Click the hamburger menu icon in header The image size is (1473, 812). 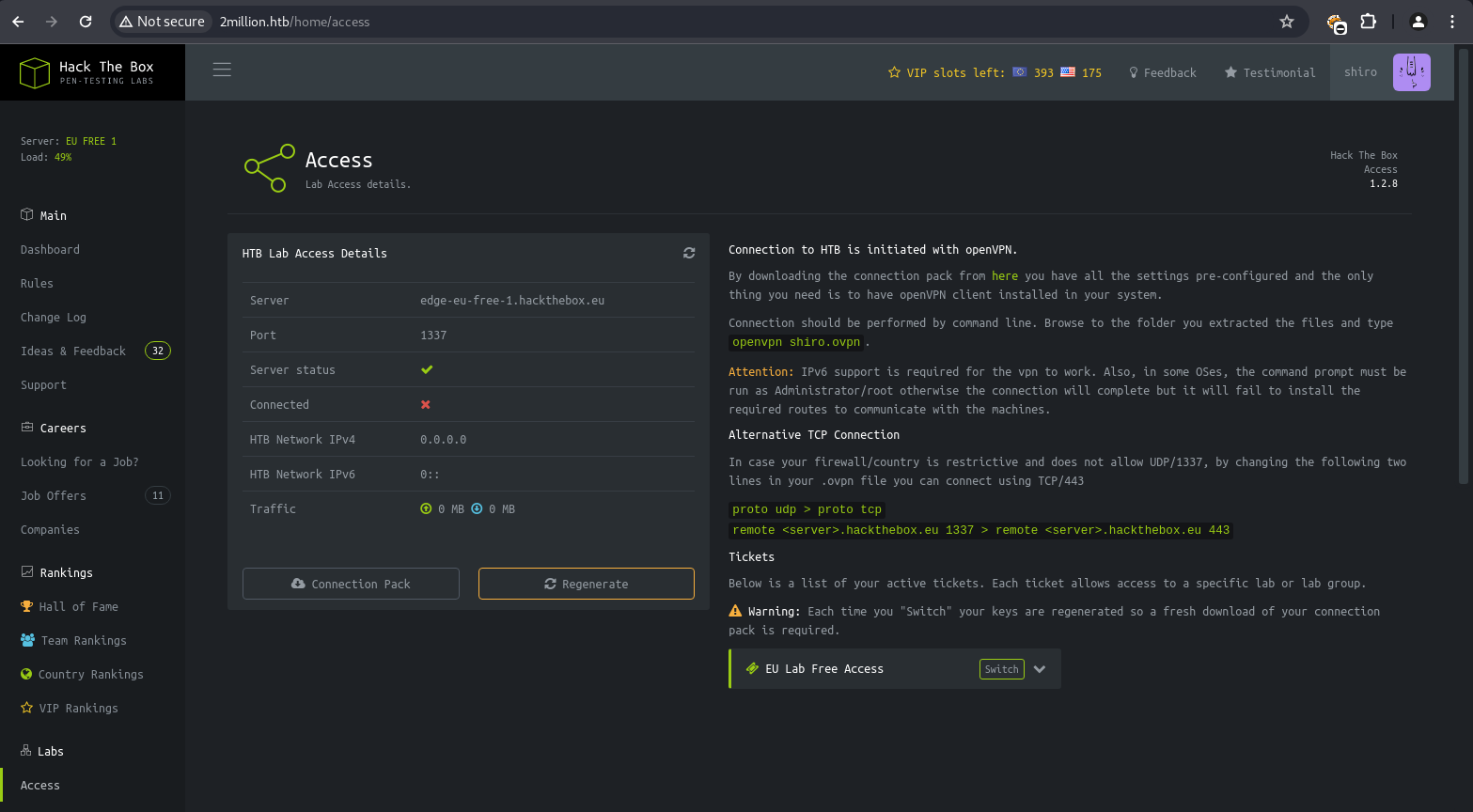pos(222,70)
